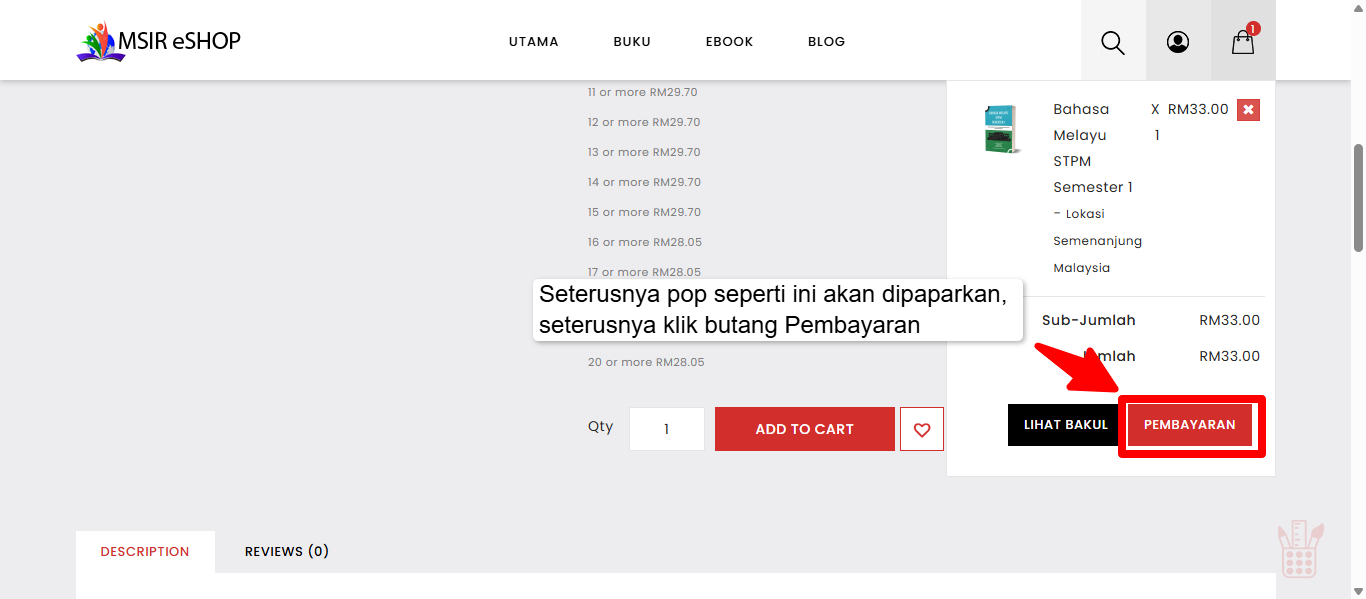Go to UTAMA menu
1366x599 pixels.
point(534,42)
